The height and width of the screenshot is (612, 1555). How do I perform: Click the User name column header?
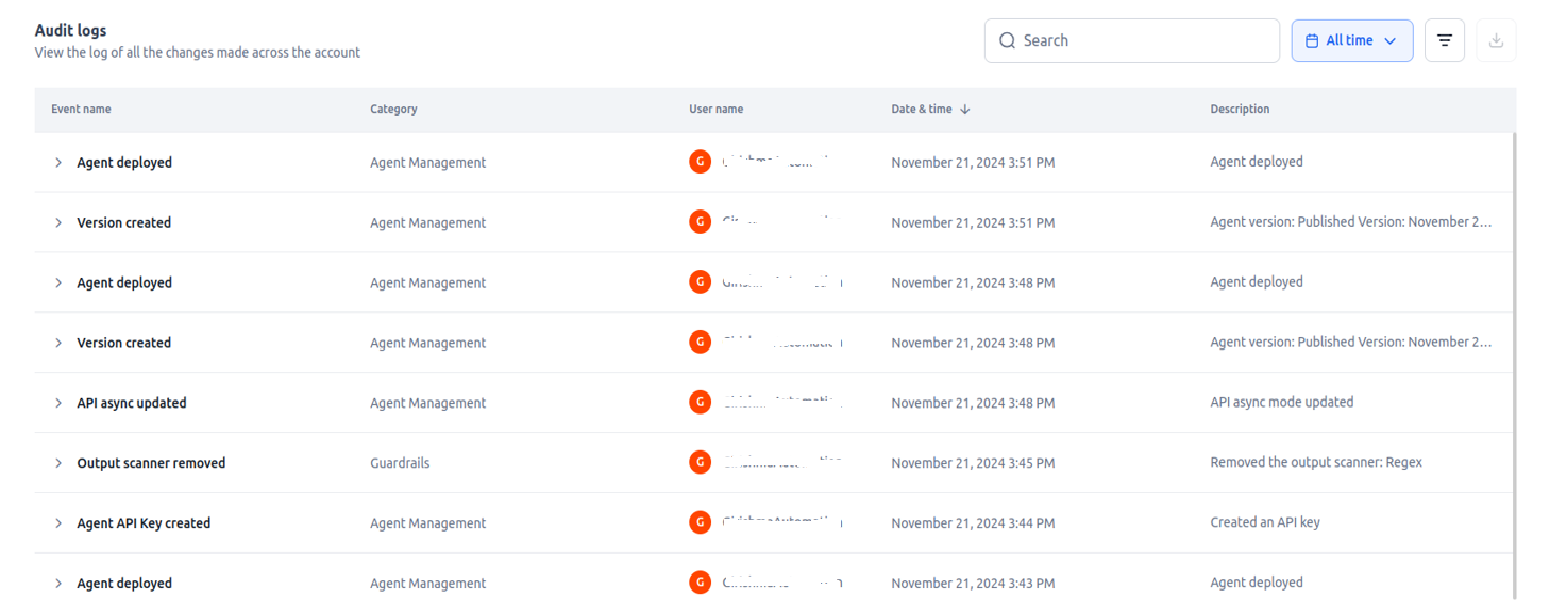pyautogui.click(x=716, y=109)
